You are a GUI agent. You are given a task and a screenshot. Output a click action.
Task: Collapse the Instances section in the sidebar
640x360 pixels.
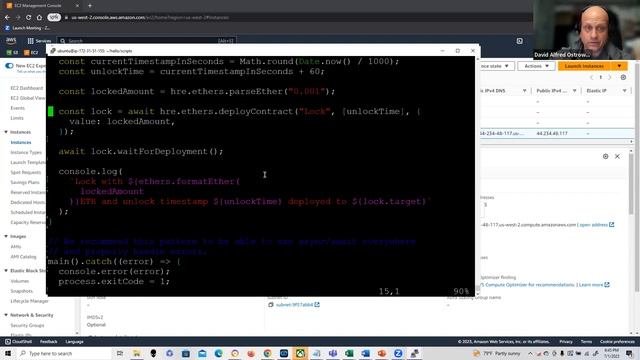(6, 132)
